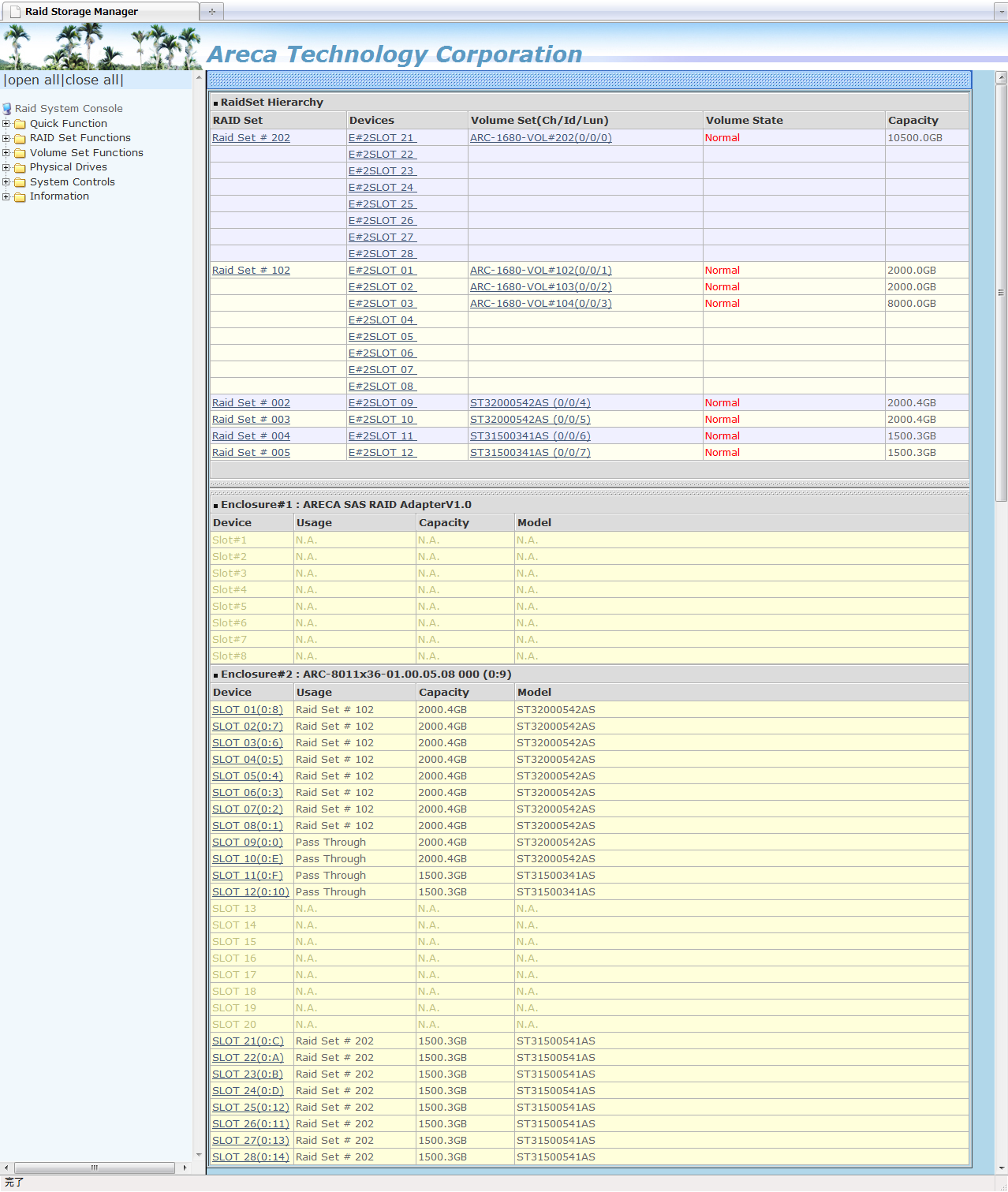Click the System Controls folder icon
This screenshot has height=1192, width=1008.
tap(20, 182)
